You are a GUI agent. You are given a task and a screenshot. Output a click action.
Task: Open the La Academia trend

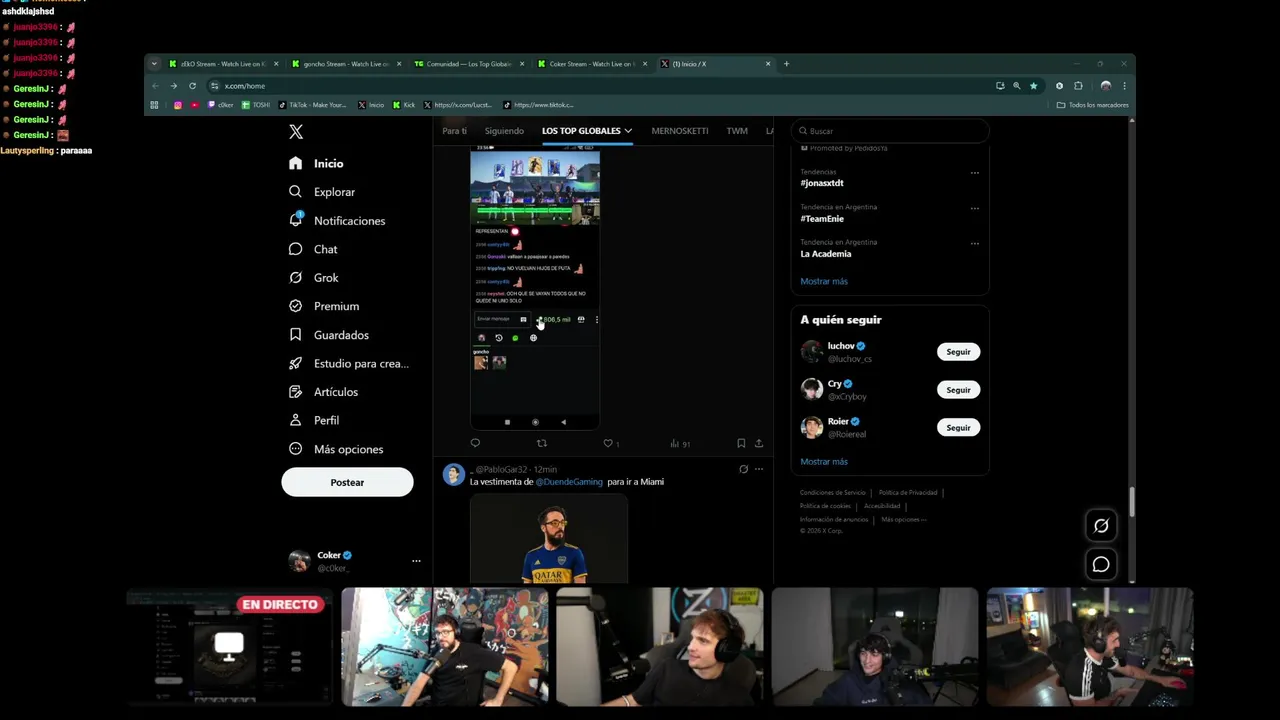pos(826,254)
